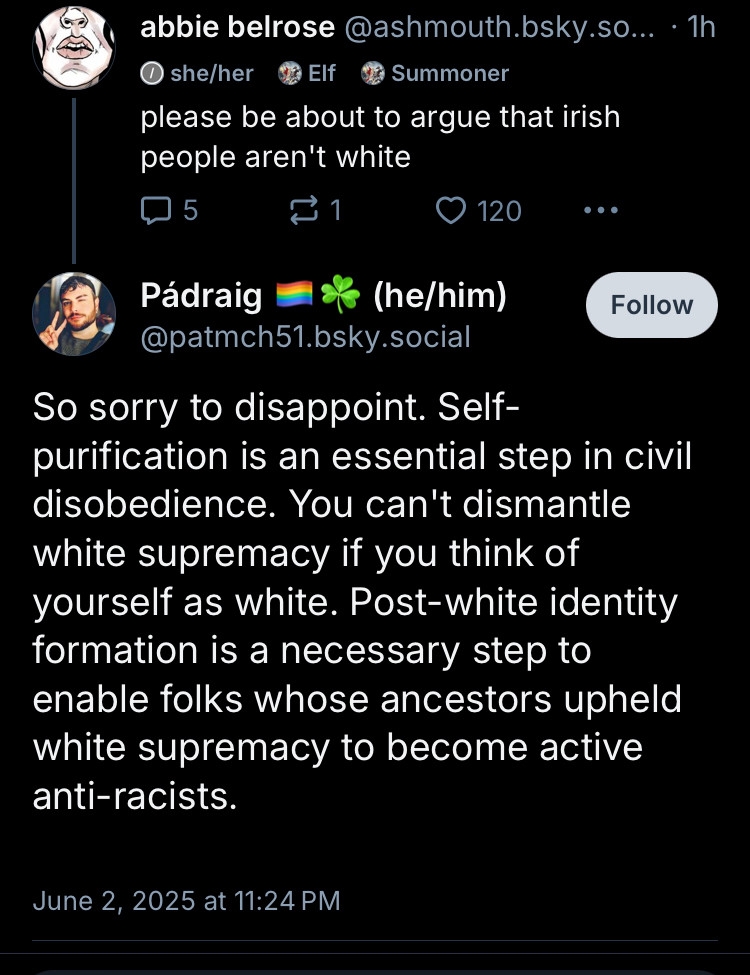The height and width of the screenshot is (975, 750).
Task: Open the abbie belrose display name link
Action: pyautogui.click(x=237, y=27)
